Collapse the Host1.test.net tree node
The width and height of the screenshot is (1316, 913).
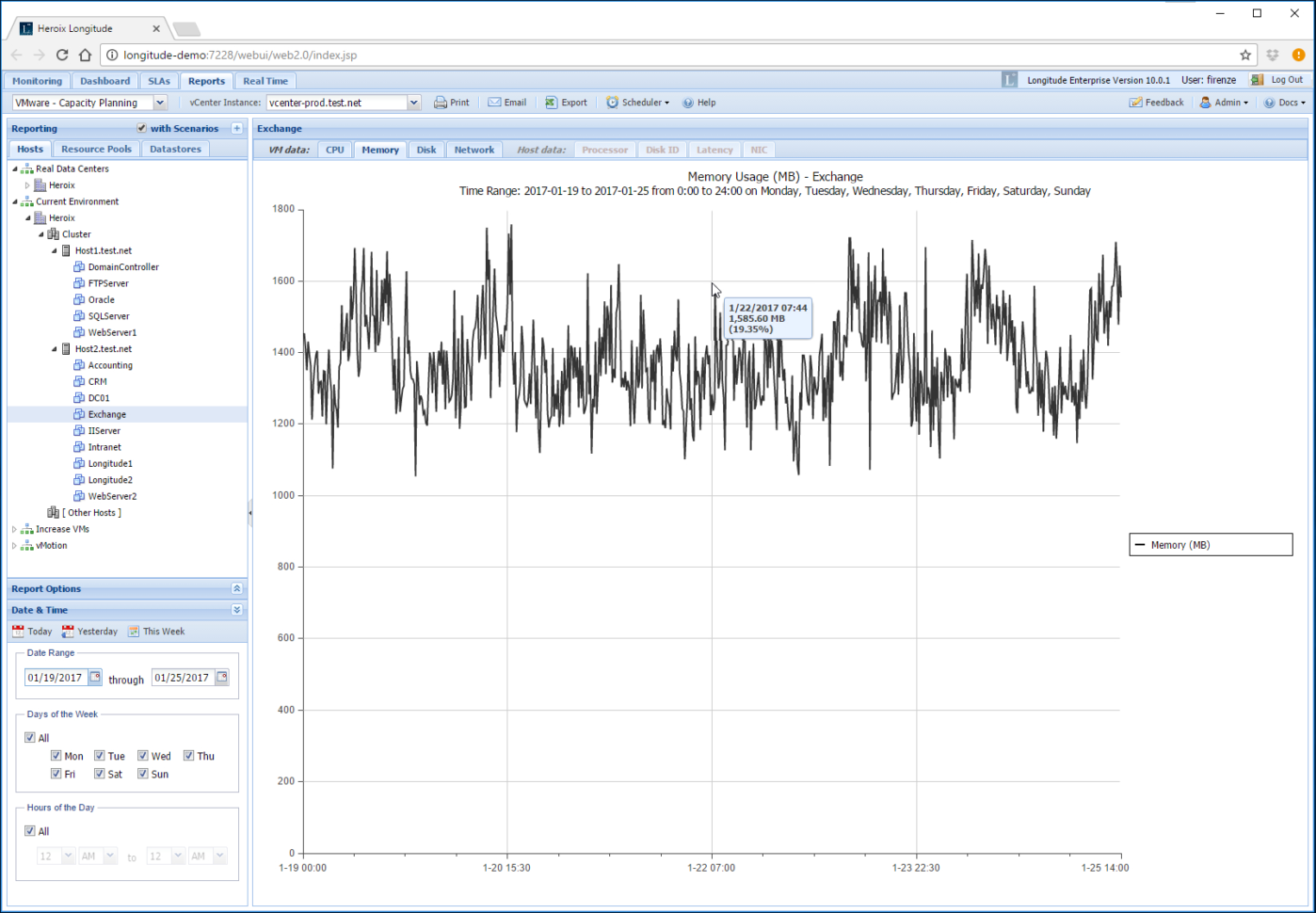point(54,250)
